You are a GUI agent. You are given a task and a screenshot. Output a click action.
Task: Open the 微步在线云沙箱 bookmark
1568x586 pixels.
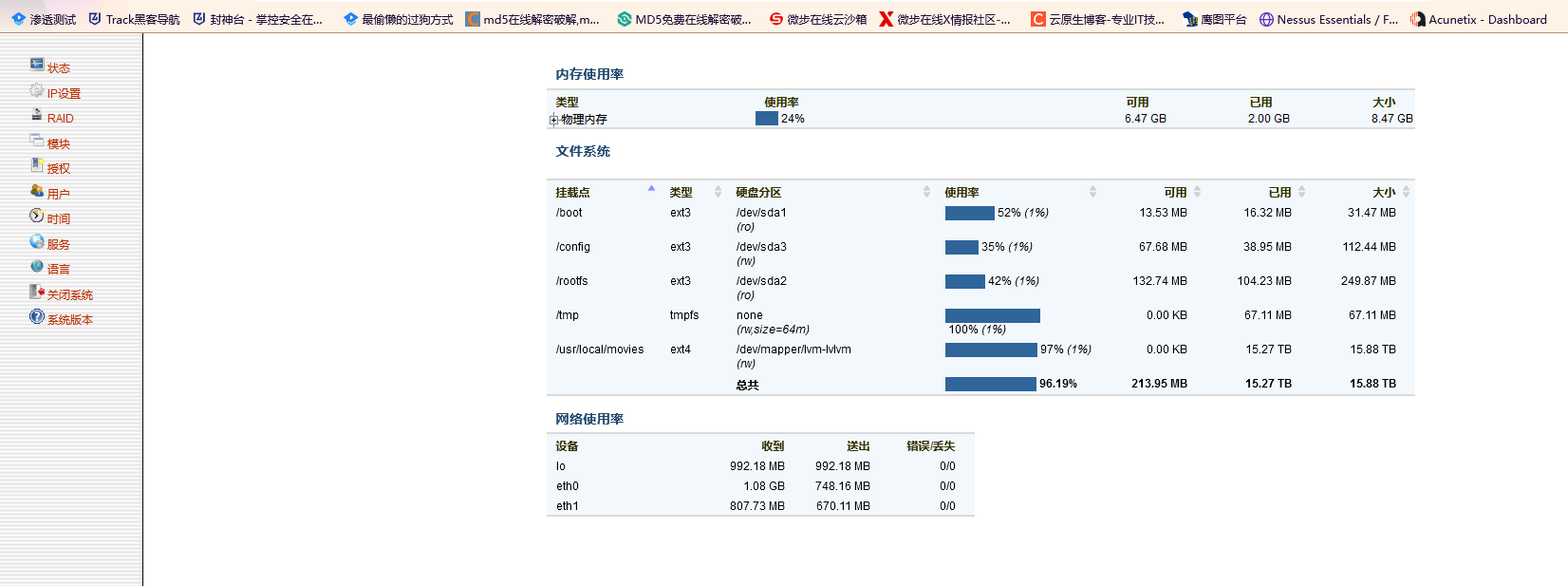(818, 19)
